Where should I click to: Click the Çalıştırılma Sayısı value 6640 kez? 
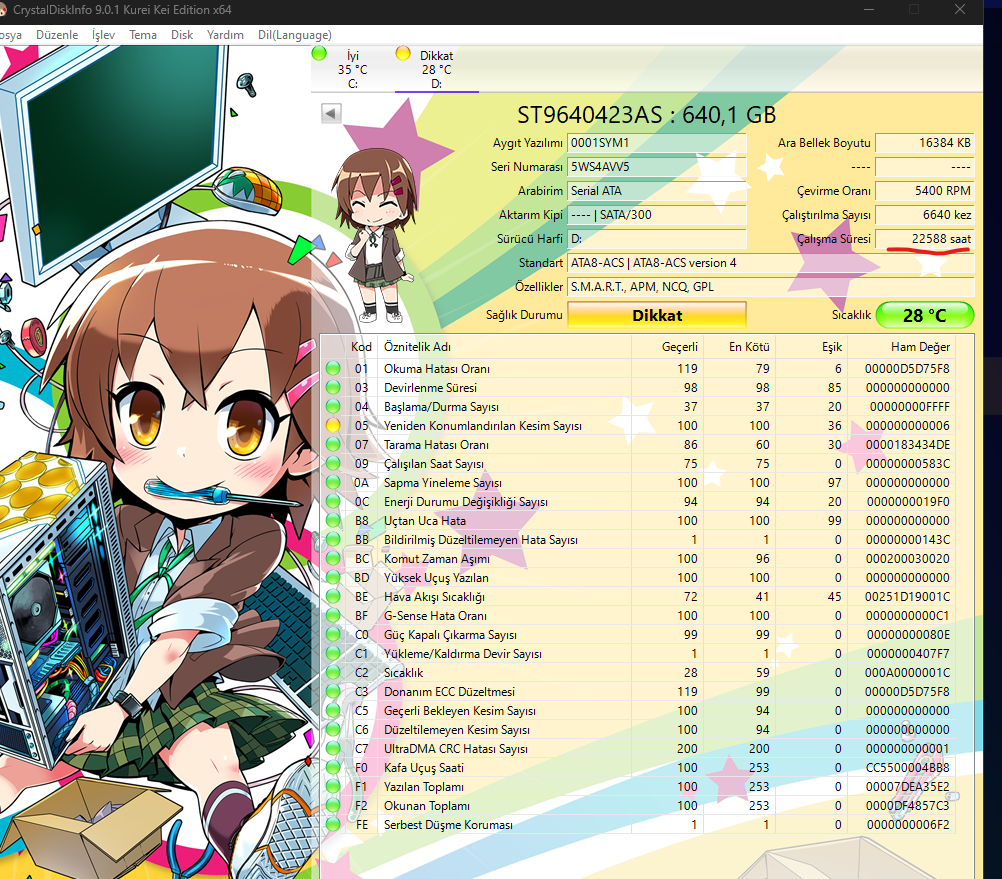(925, 215)
